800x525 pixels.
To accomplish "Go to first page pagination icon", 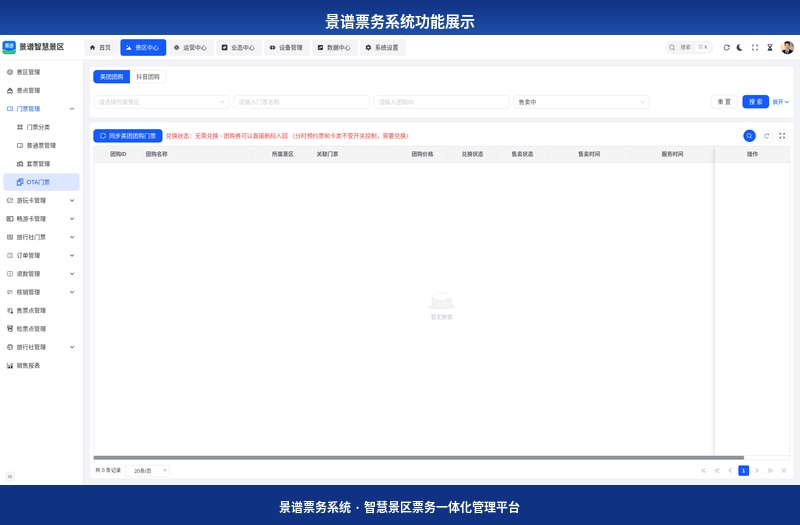I will click(x=704, y=470).
